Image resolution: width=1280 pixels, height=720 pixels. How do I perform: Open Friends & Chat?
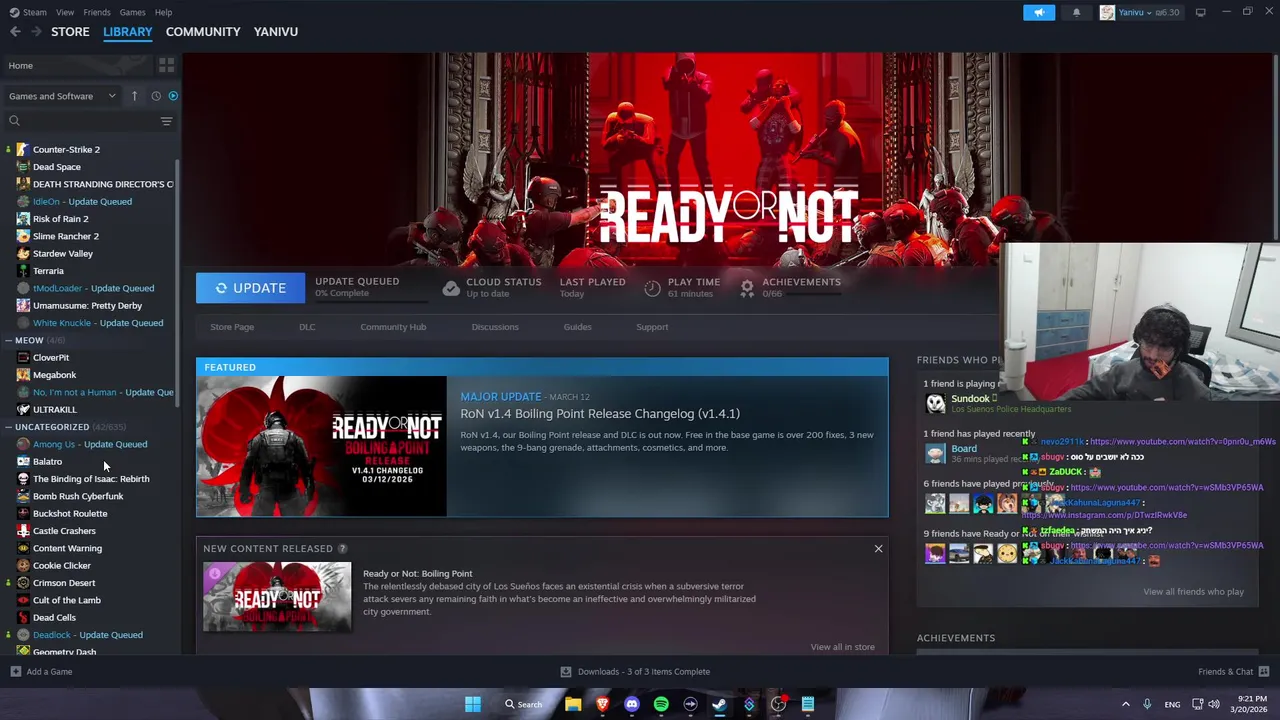coord(1233,672)
